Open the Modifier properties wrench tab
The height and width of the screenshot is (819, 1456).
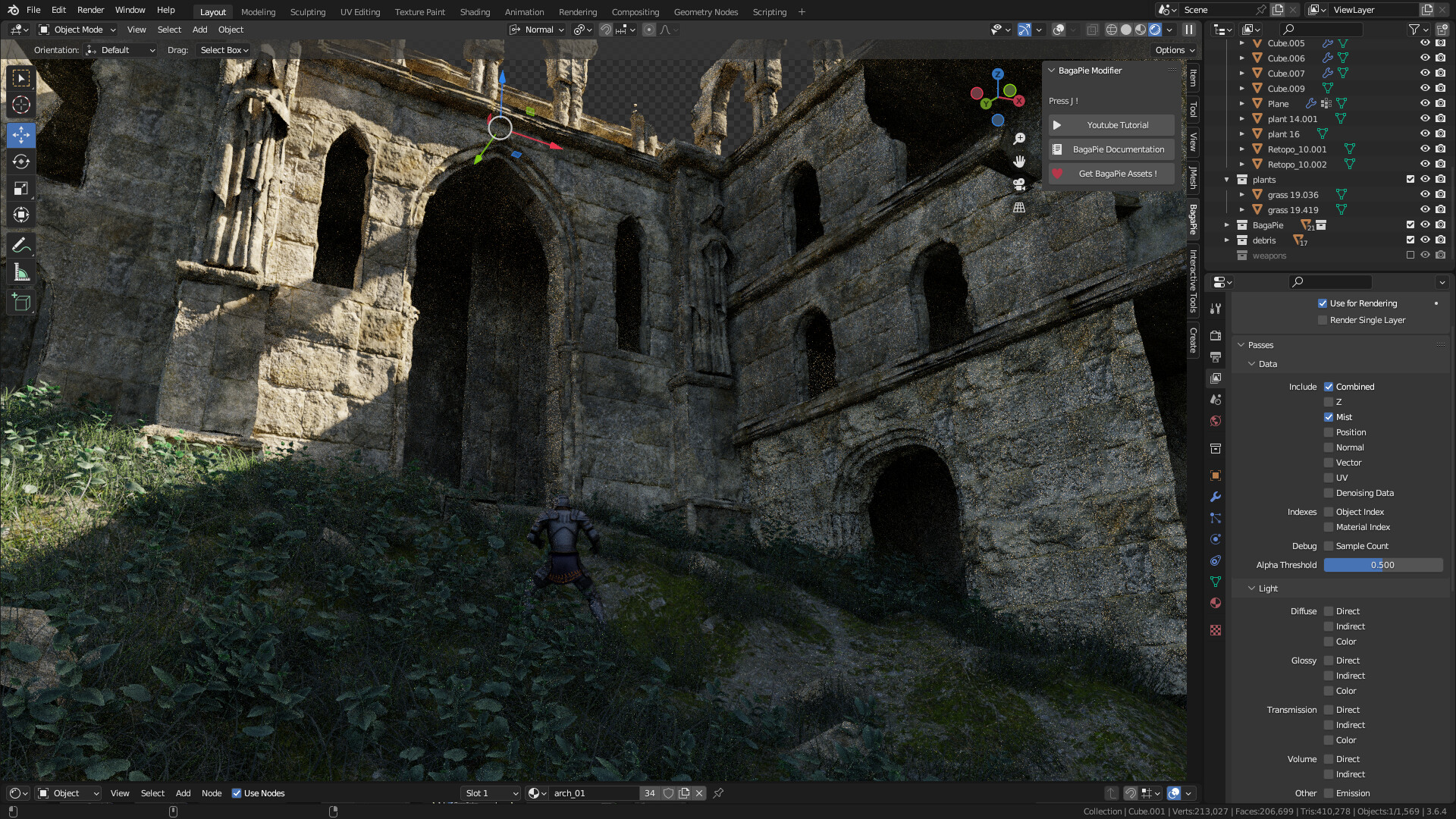point(1216,497)
